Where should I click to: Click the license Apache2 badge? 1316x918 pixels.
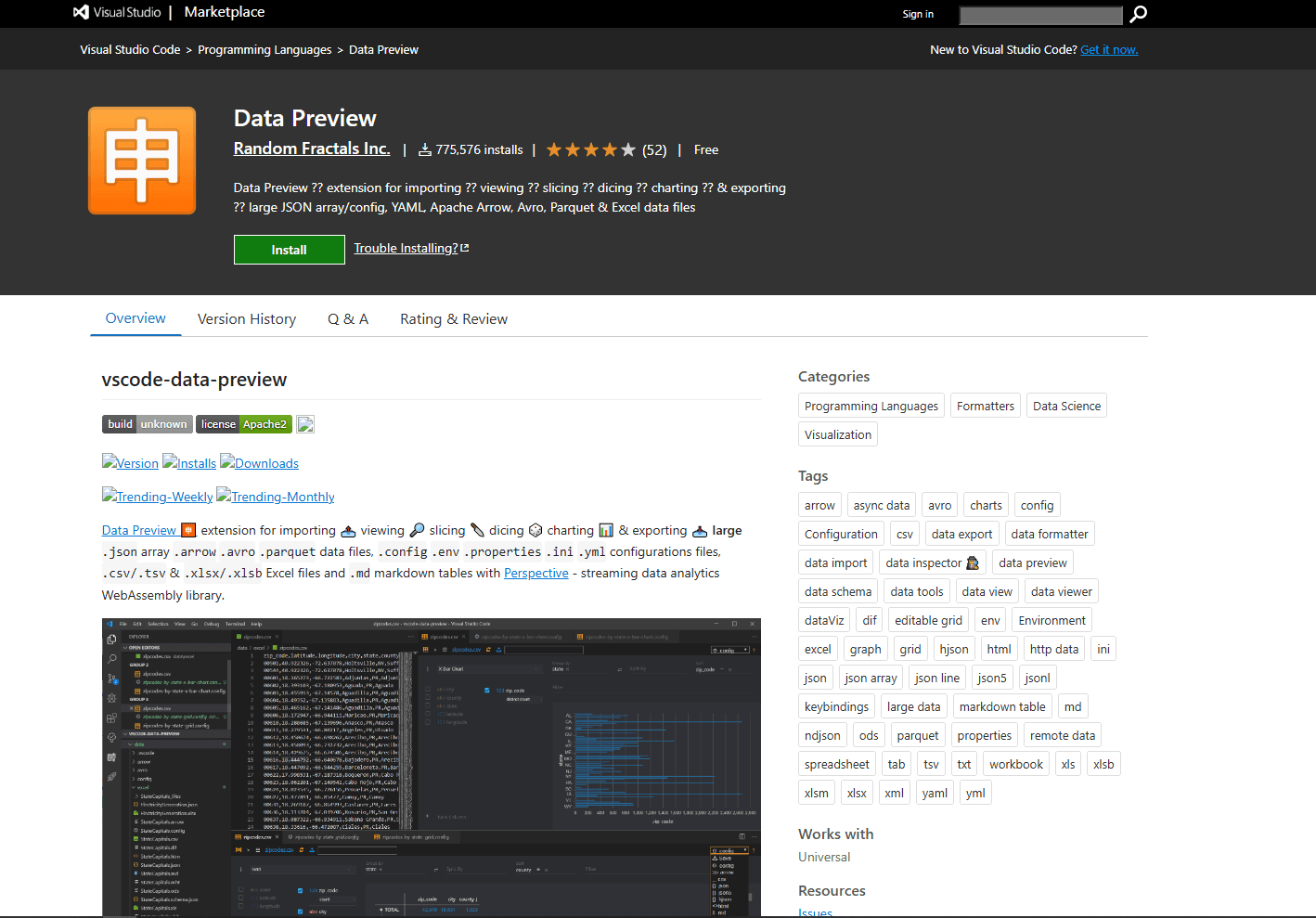point(244,424)
